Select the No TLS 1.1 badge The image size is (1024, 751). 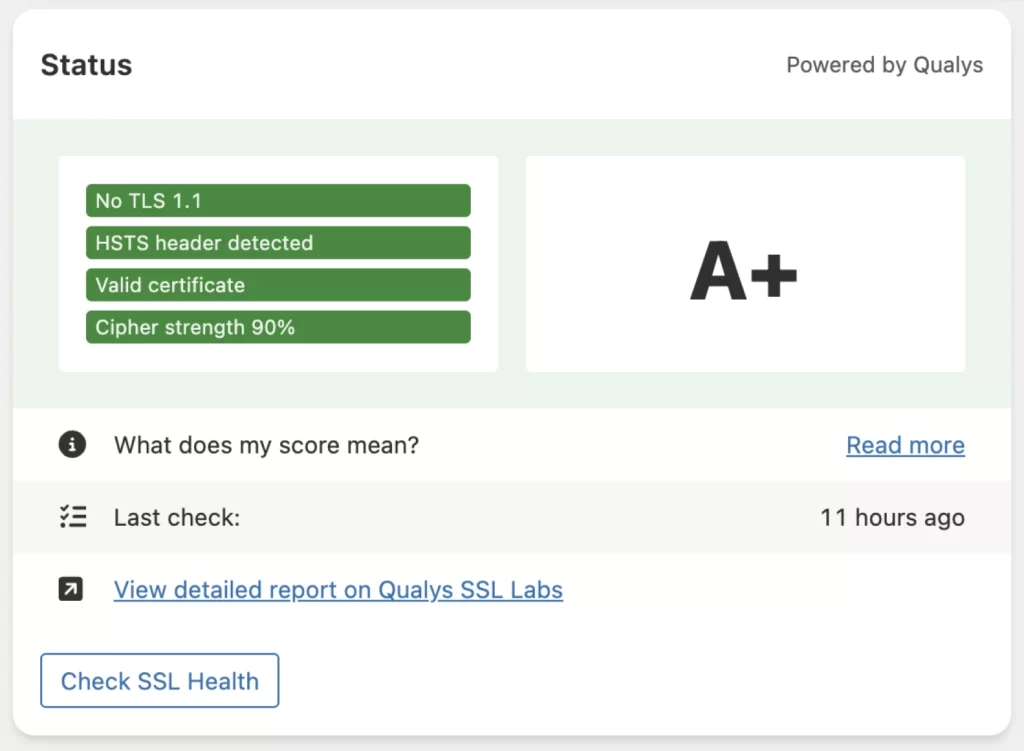click(x=278, y=201)
